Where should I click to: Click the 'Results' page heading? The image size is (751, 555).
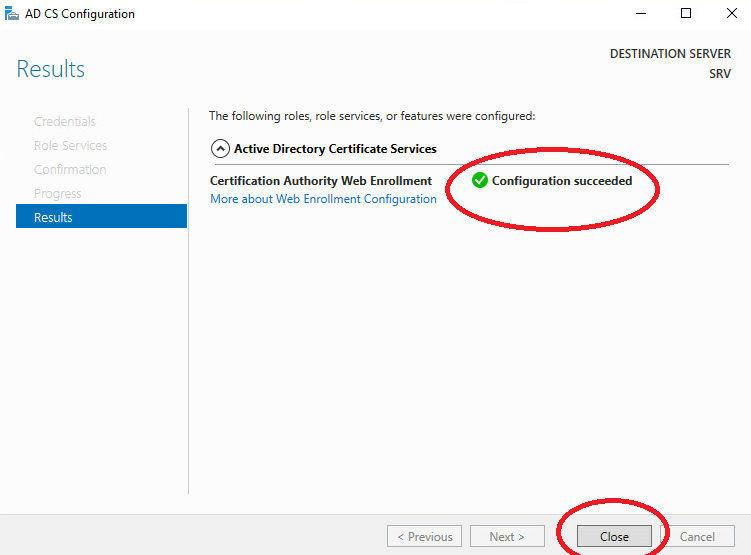click(x=51, y=69)
